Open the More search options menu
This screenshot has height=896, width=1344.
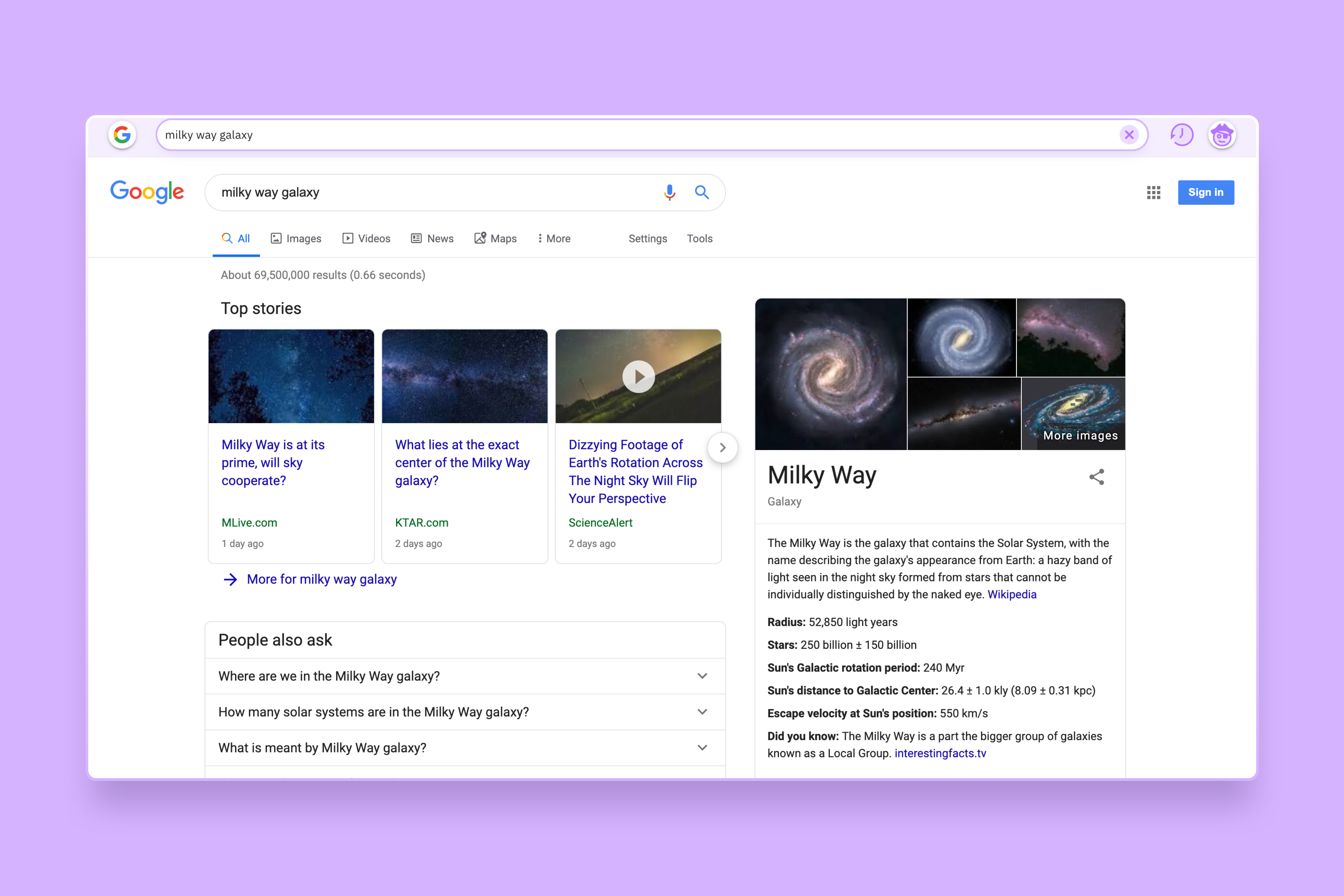554,239
